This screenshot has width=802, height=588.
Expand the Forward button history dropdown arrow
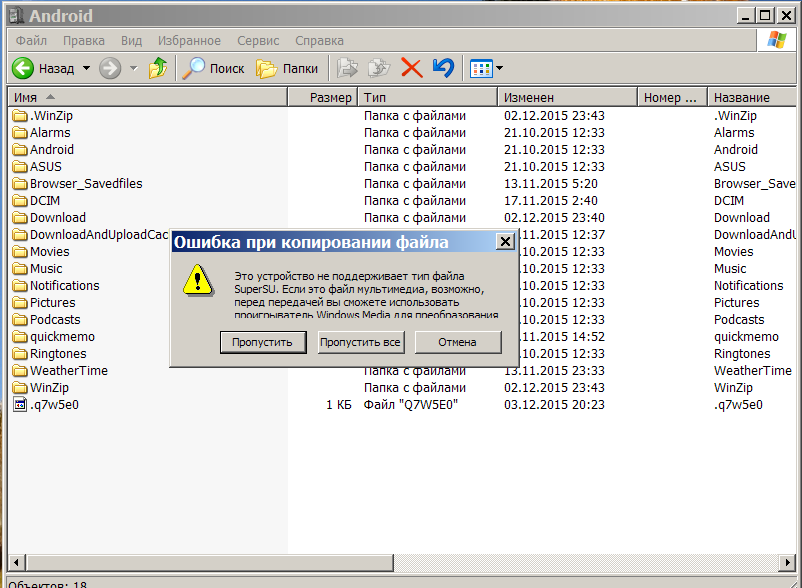tap(133, 68)
